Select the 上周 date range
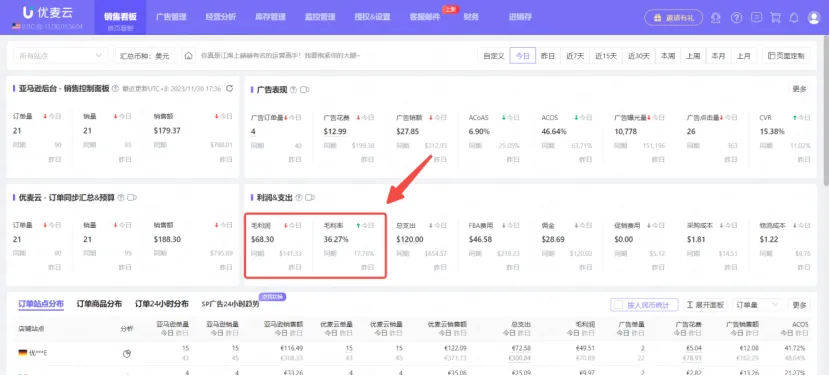Image resolution: width=830 pixels, height=376 pixels. (693, 56)
